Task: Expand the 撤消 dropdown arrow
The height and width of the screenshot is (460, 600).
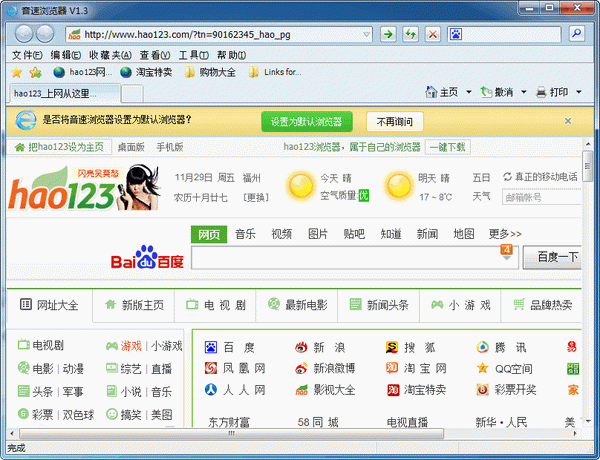Action: [524, 92]
